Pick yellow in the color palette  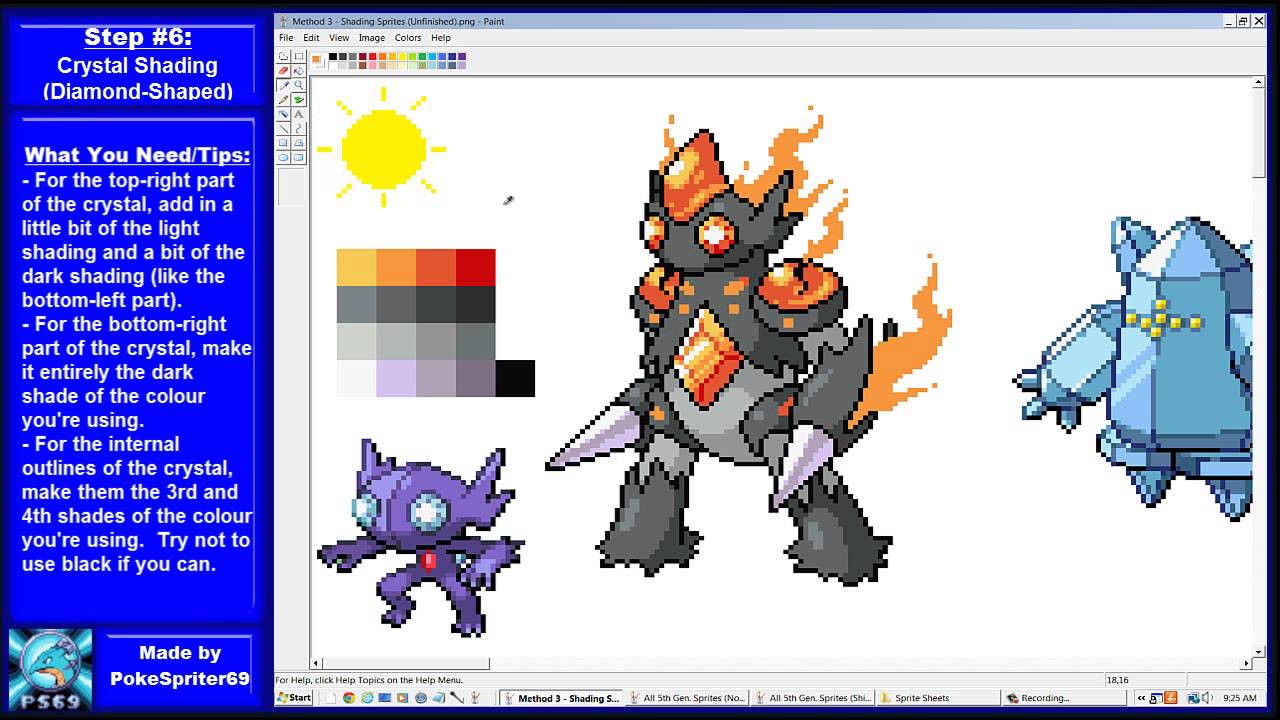coord(402,56)
